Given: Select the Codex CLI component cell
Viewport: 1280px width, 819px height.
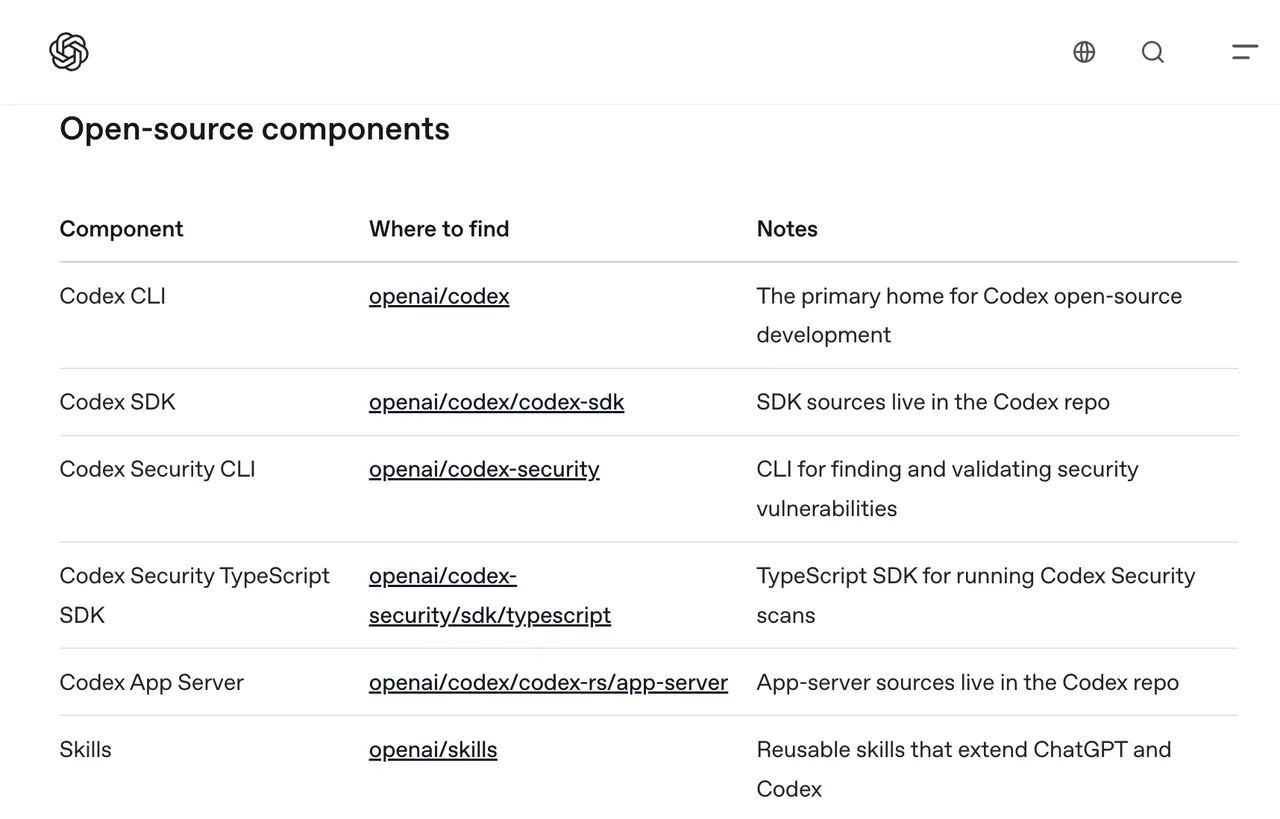Looking at the screenshot, I should coord(113,296).
